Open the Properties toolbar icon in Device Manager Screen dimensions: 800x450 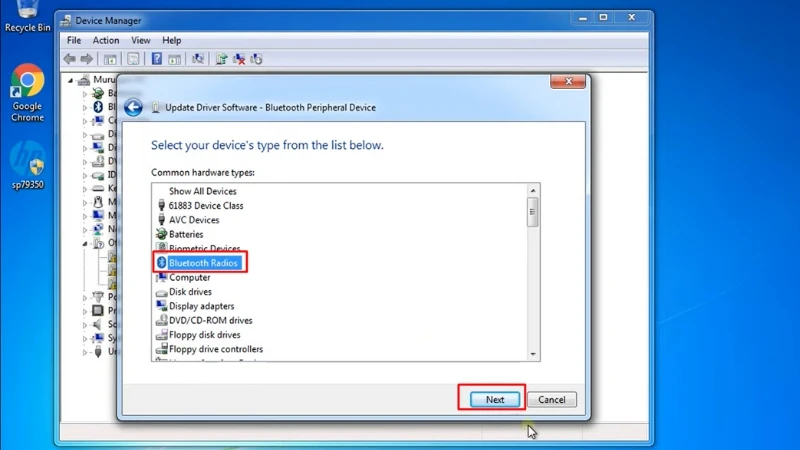tap(133, 59)
